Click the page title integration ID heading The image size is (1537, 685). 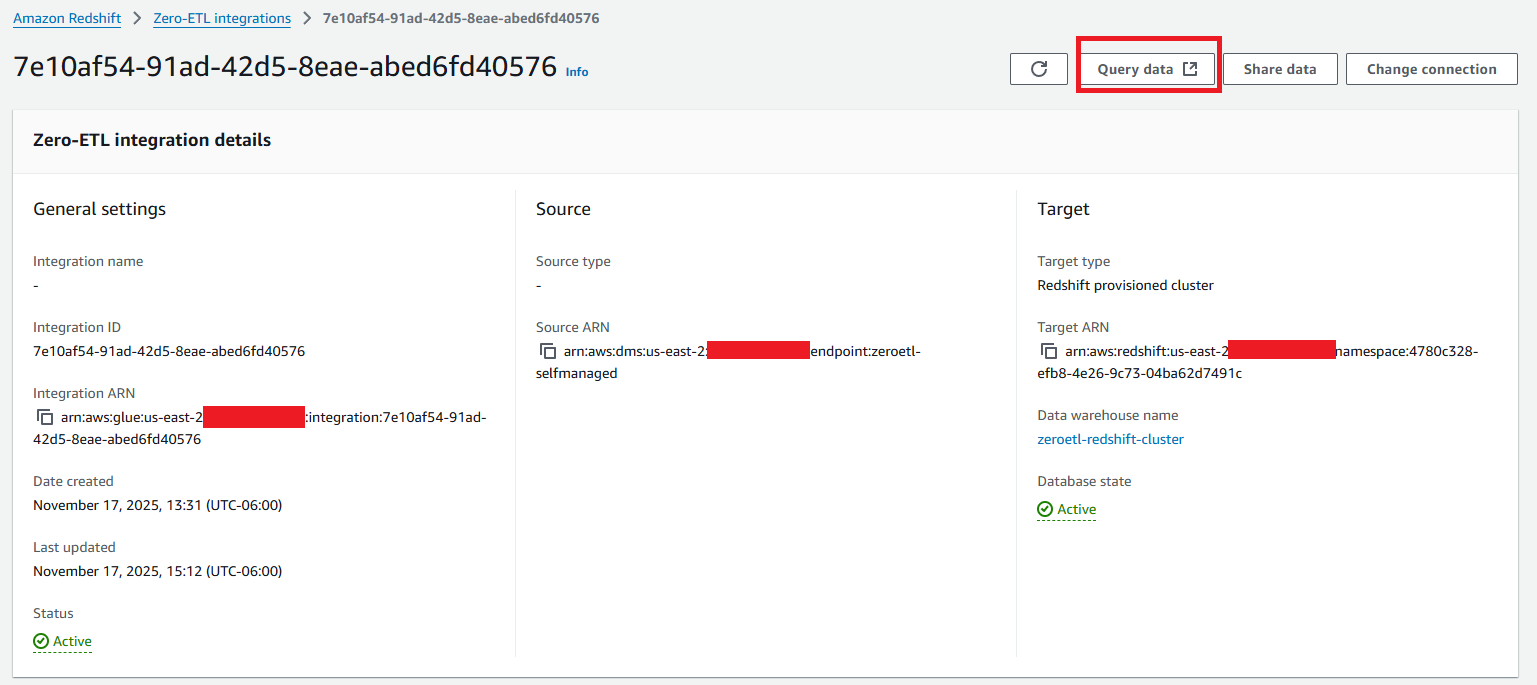[x=285, y=67]
